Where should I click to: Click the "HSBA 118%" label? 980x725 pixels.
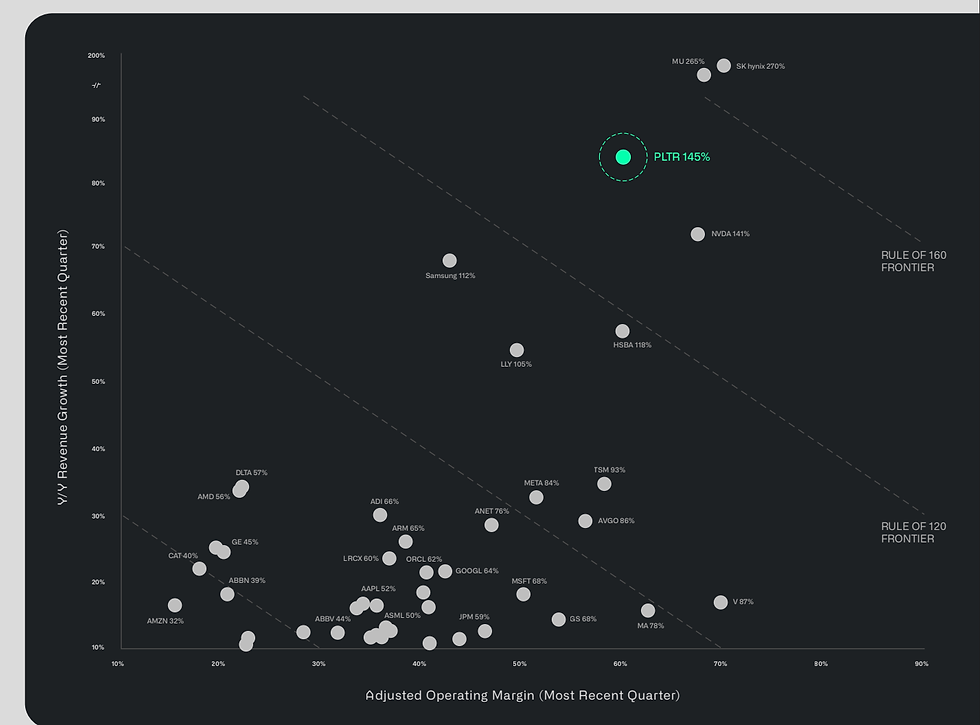[x=632, y=345]
